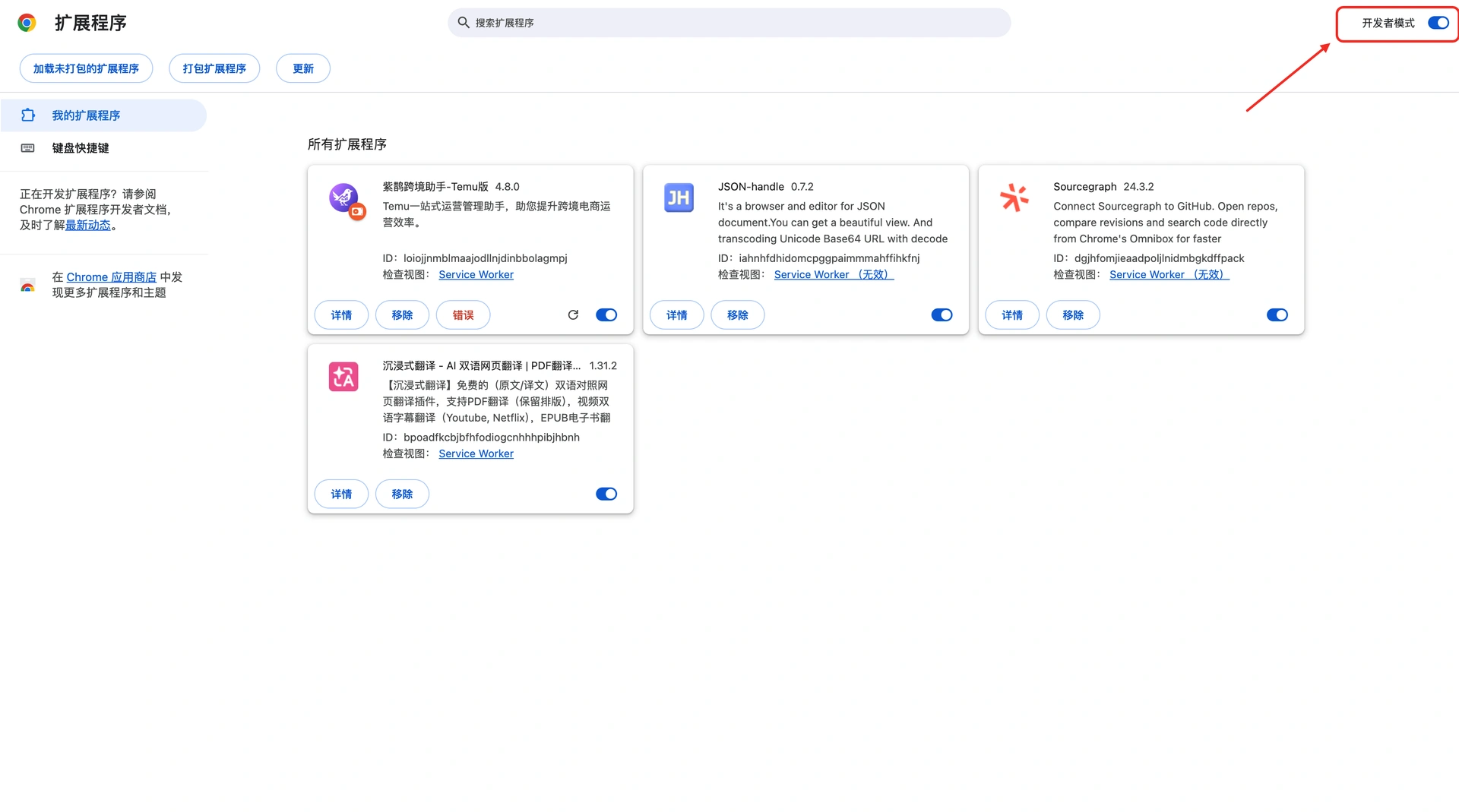This screenshot has width=1459, height=812.
Task: Click the 紫鹊跨境助手-Temu版 title text
Action: (x=435, y=187)
